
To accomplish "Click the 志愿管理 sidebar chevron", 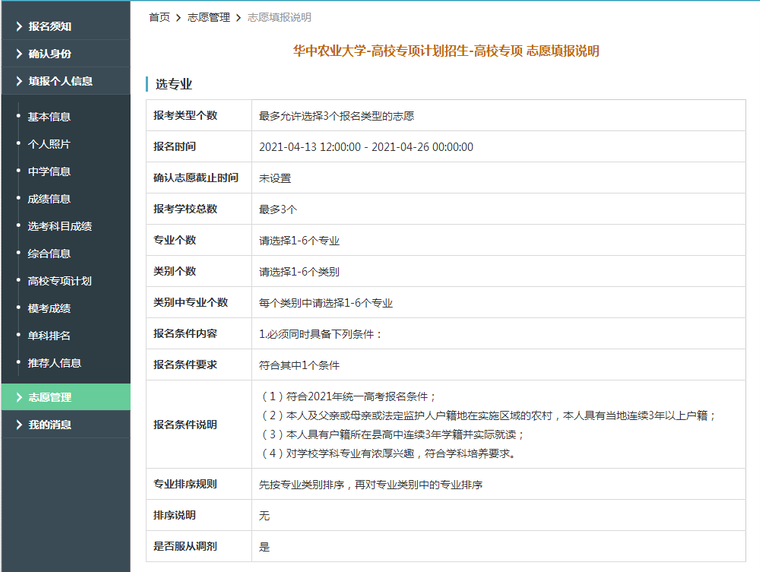I will tap(19, 397).
